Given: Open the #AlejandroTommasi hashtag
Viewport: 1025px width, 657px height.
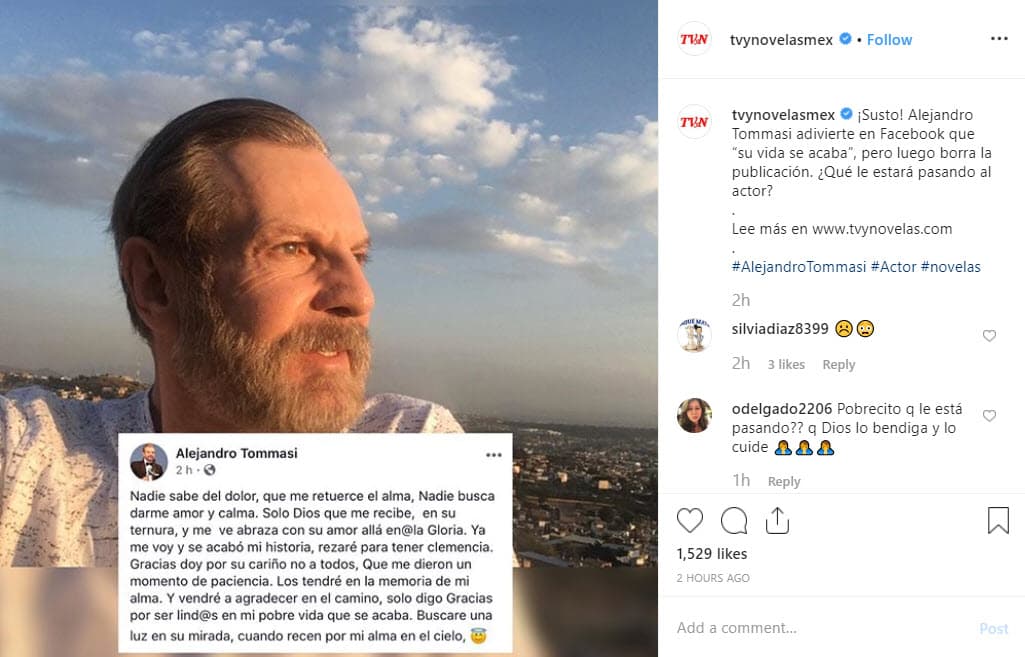Looking at the screenshot, I should point(796,267).
